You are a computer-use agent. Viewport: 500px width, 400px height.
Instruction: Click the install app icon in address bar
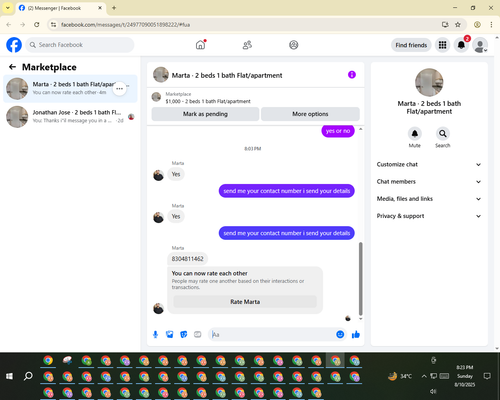click(445, 25)
